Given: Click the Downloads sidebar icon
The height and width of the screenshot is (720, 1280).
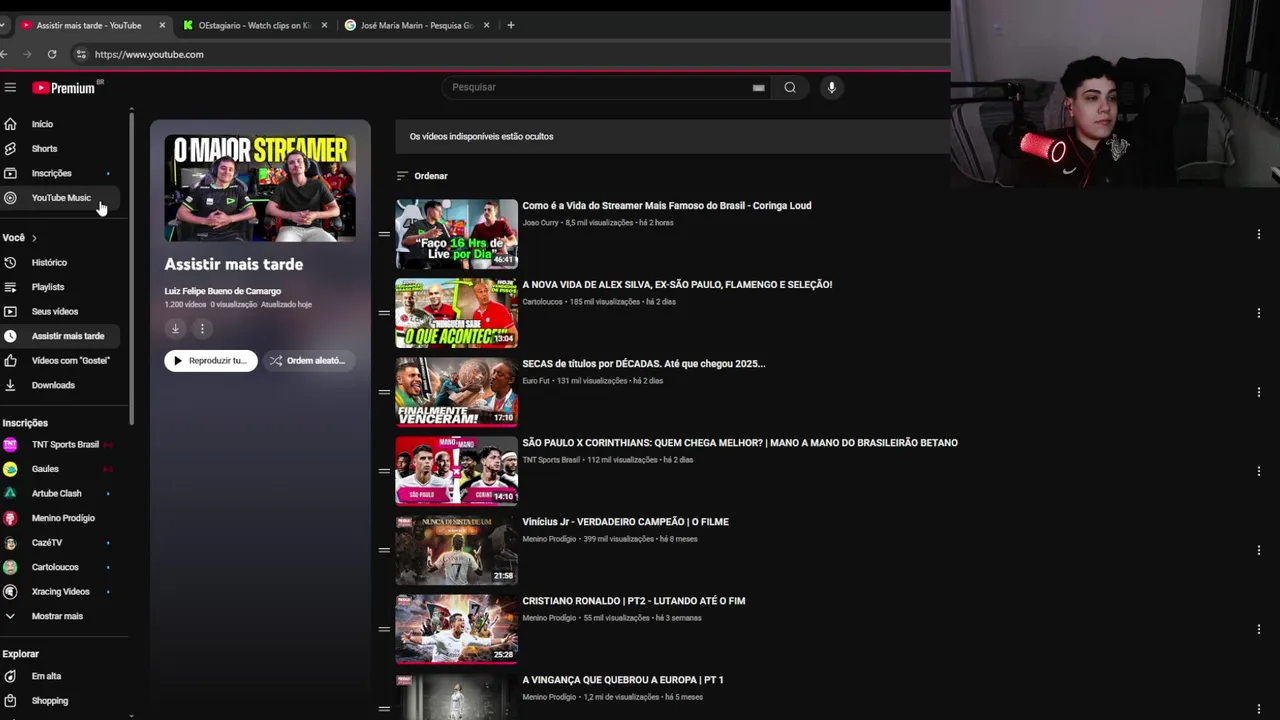Looking at the screenshot, I should [x=10, y=385].
